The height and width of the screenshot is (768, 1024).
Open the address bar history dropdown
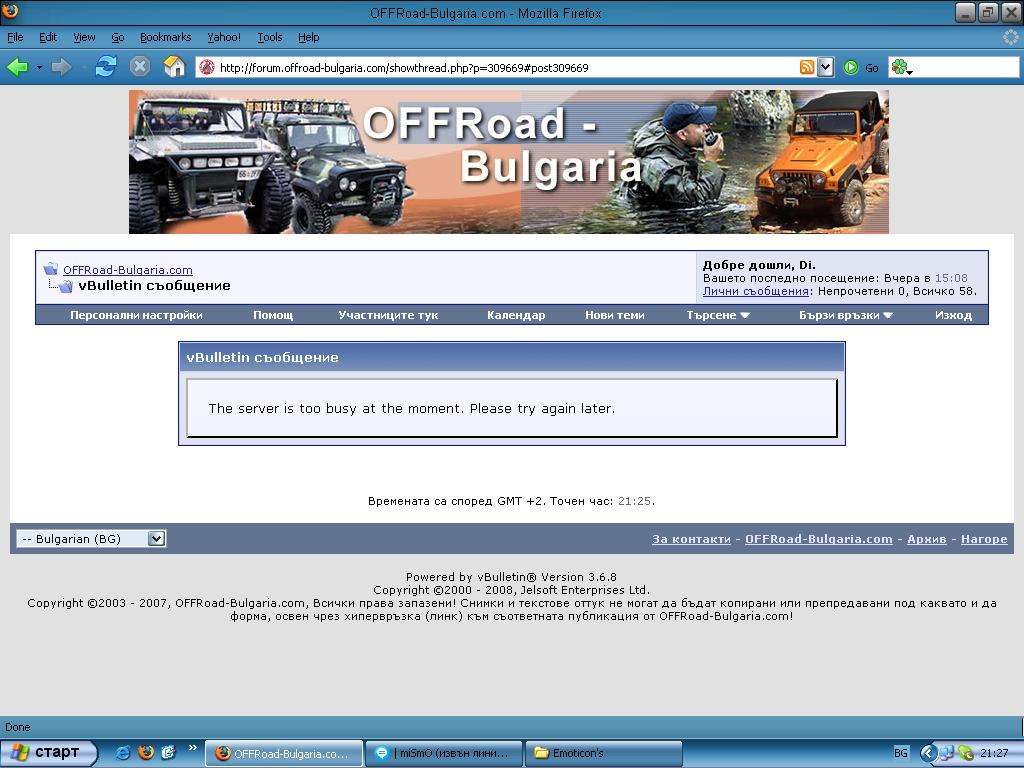(825, 67)
